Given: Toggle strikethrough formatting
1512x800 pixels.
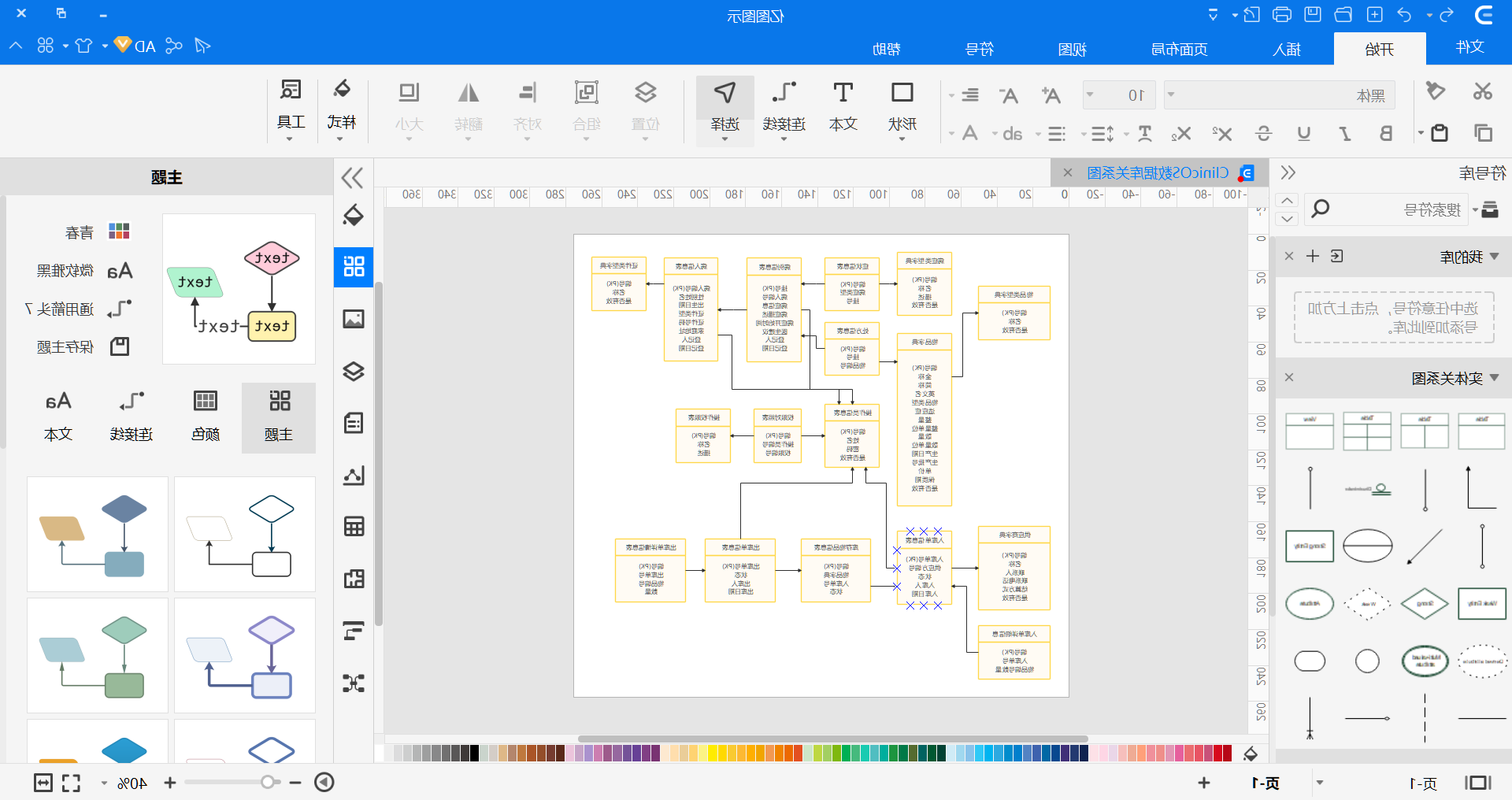Looking at the screenshot, I should point(1263,133).
